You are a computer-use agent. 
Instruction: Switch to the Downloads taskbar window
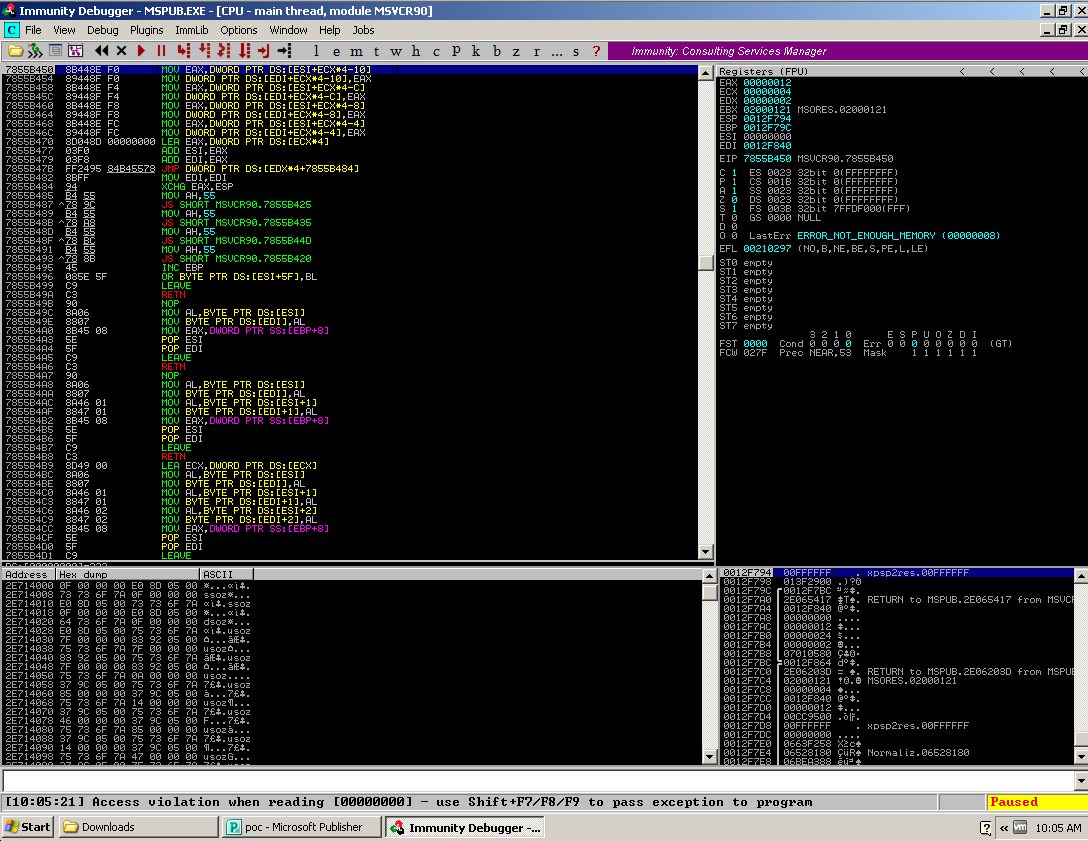139,826
